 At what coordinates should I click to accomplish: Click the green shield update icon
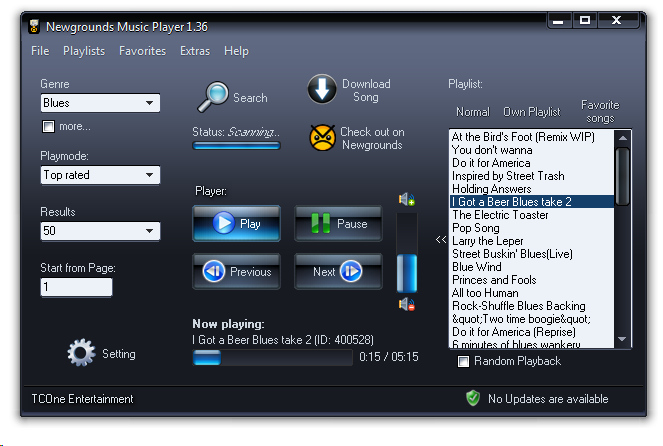(473, 398)
